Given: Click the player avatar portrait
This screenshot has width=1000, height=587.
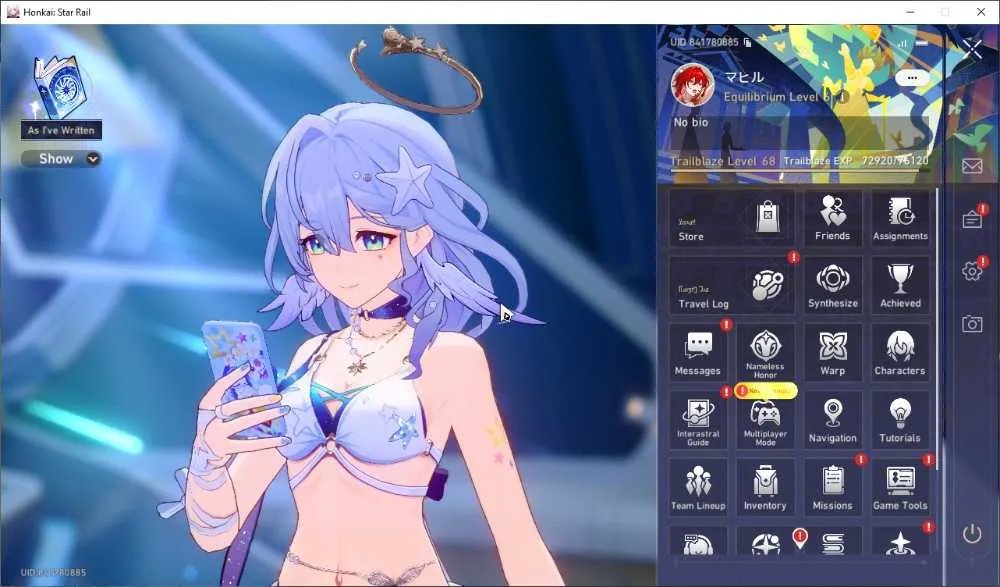Looking at the screenshot, I should (x=693, y=85).
